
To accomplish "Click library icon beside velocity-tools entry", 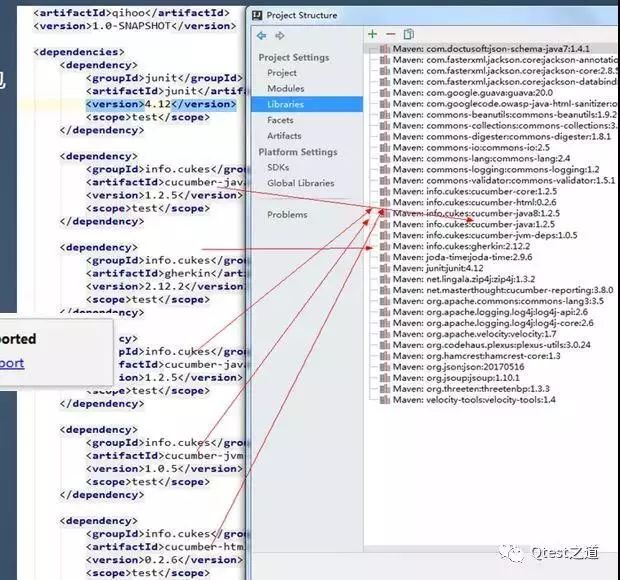I will tap(385, 400).
